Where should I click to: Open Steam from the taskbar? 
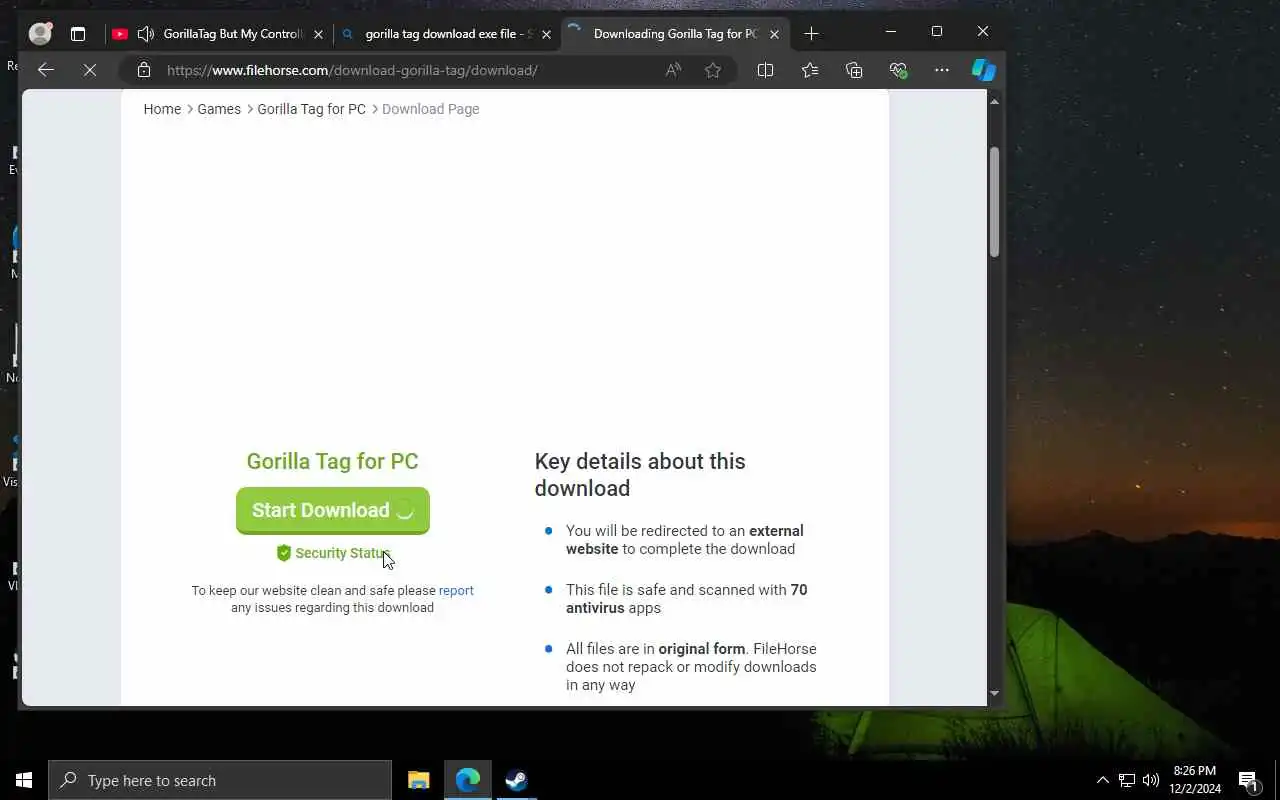click(516, 780)
